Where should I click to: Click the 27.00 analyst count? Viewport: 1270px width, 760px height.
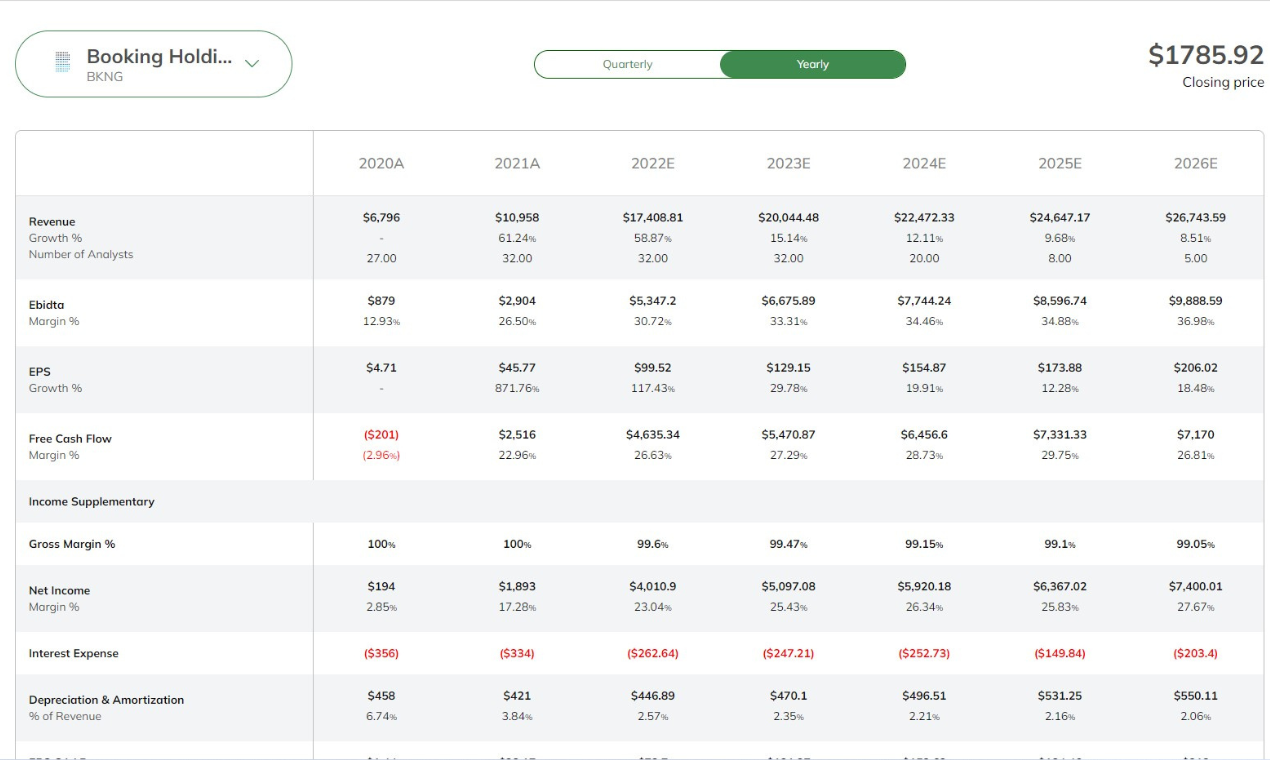pos(381,258)
